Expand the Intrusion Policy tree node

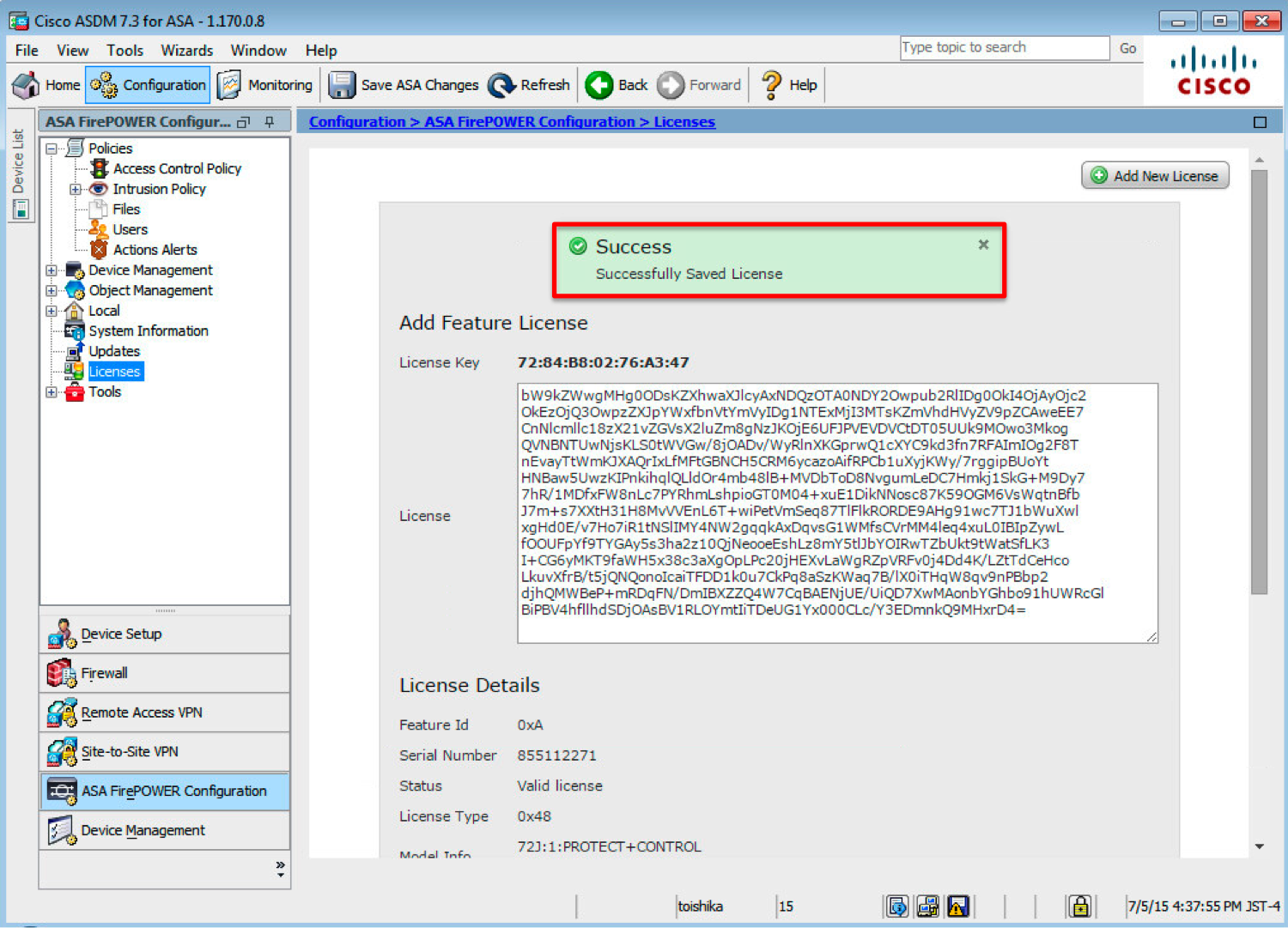[x=76, y=189]
